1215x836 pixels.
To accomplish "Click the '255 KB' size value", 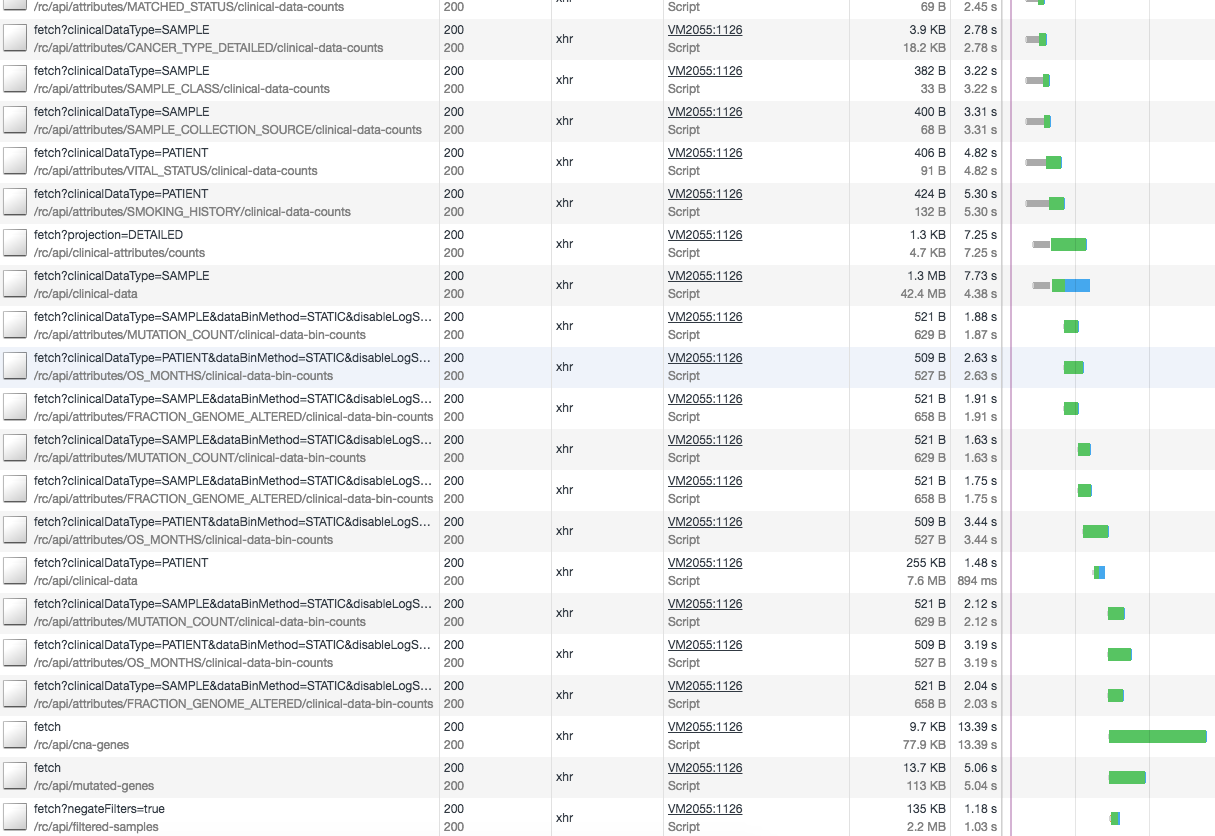I will point(926,563).
